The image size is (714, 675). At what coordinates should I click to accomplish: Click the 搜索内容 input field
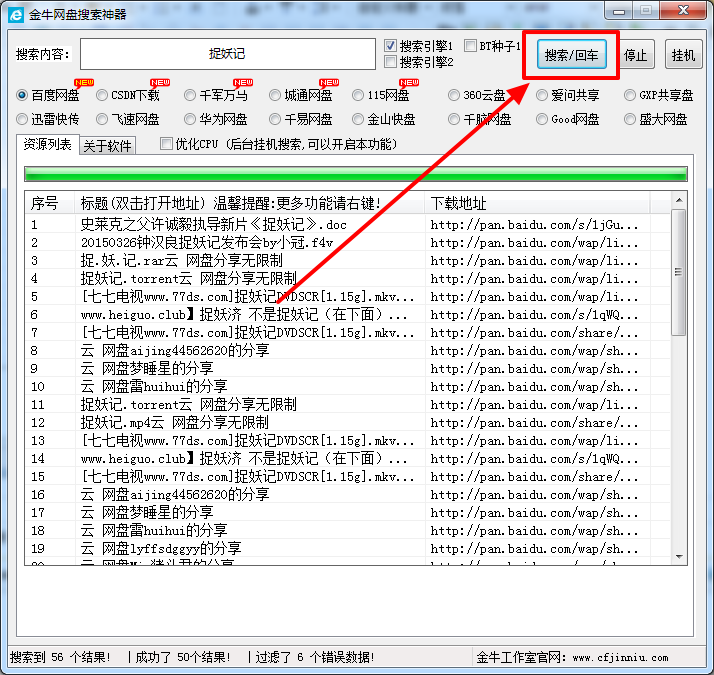228,54
